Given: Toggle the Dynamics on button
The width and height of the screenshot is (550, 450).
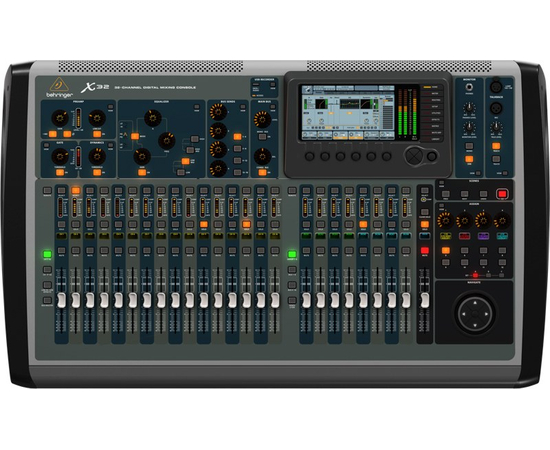Looking at the screenshot, I should click(x=97, y=172).
